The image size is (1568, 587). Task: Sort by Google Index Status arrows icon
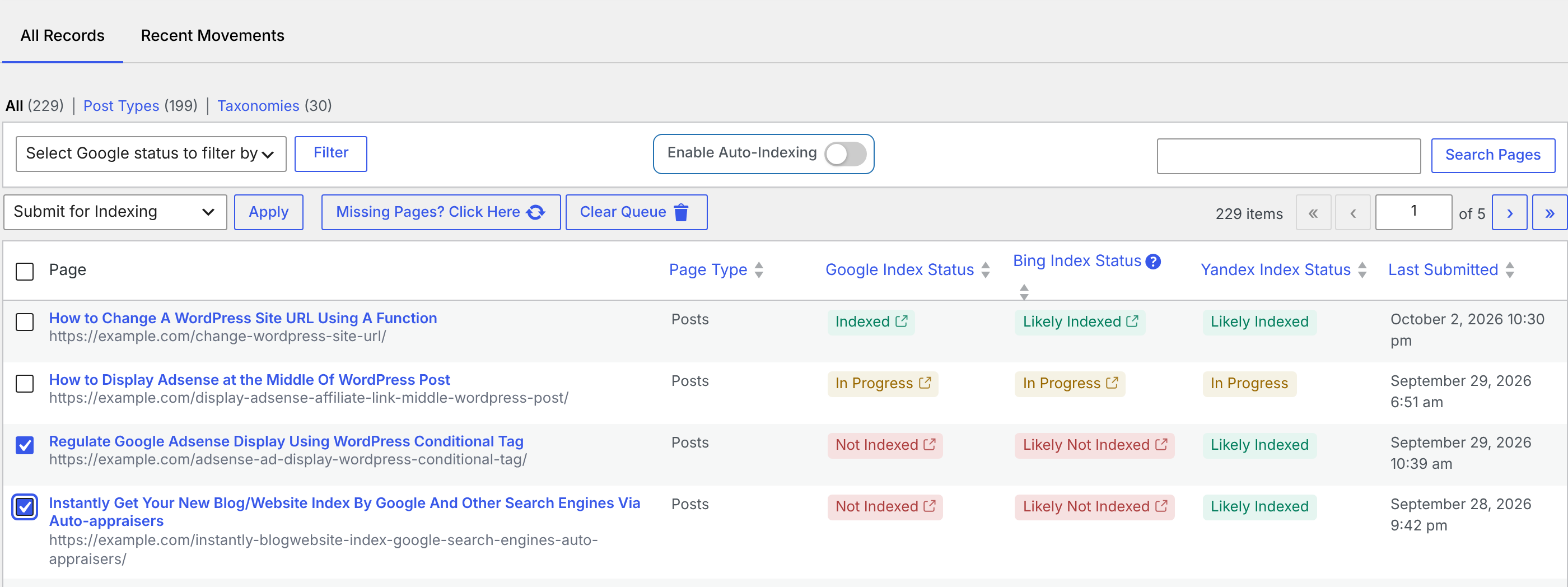pyautogui.click(x=985, y=270)
